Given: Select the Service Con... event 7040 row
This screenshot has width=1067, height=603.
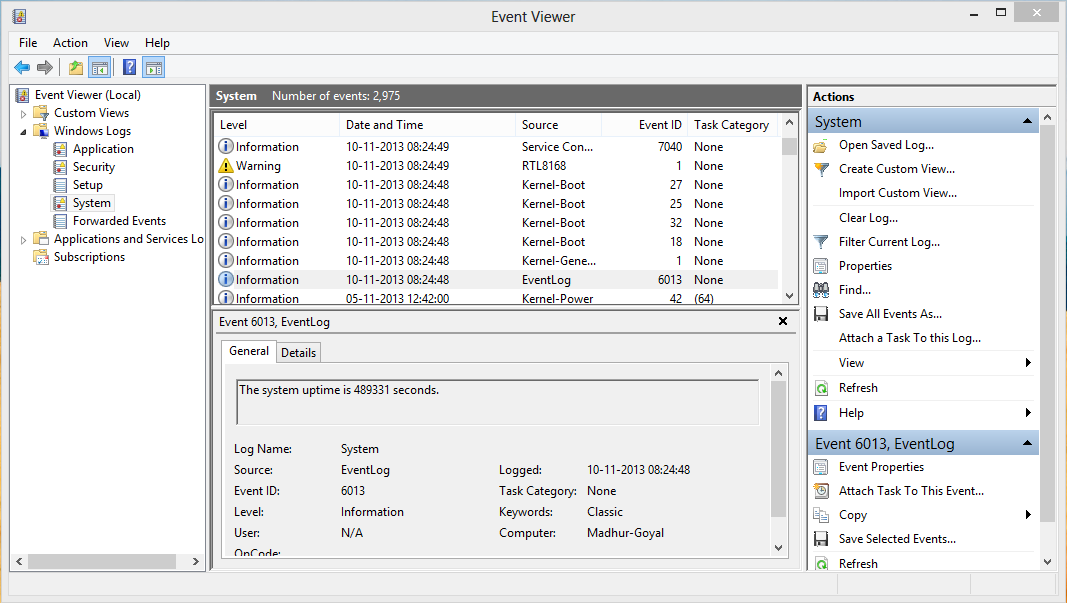Looking at the screenshot, I should click(497, 147).
